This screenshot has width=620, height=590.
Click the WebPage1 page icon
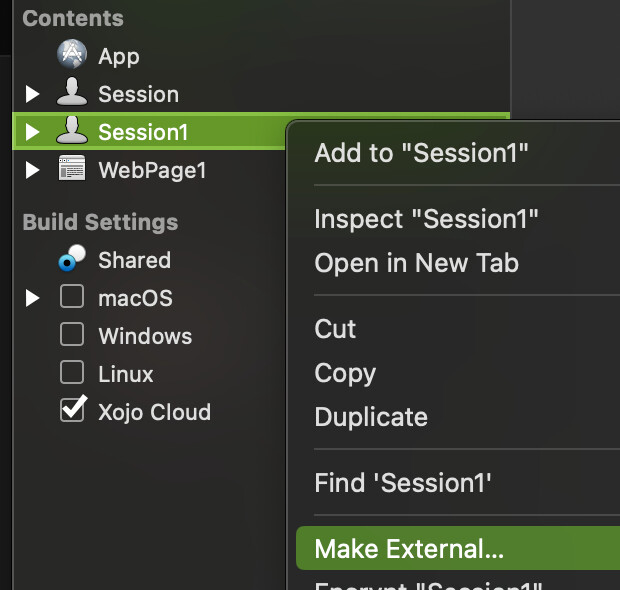click(72, 168)
